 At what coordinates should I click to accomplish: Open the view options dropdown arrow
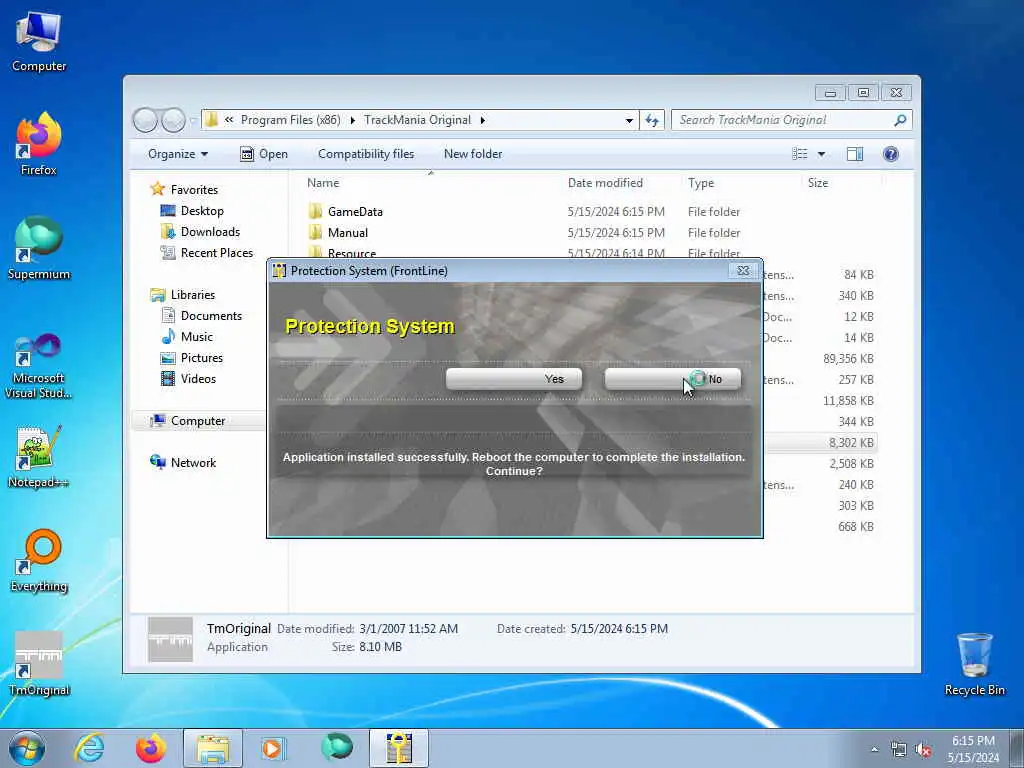(822, 154)
